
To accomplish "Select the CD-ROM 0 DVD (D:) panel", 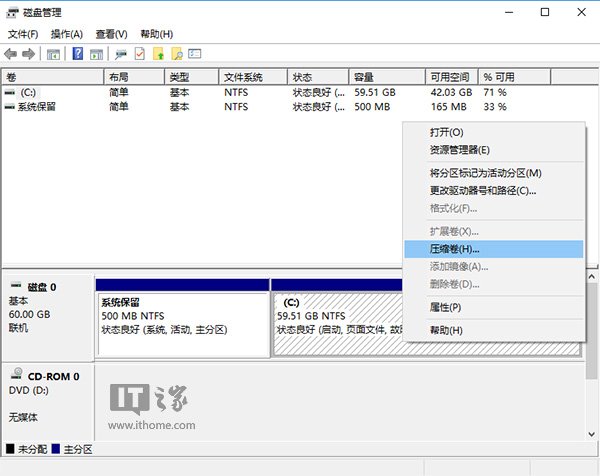I will [48, 402].
